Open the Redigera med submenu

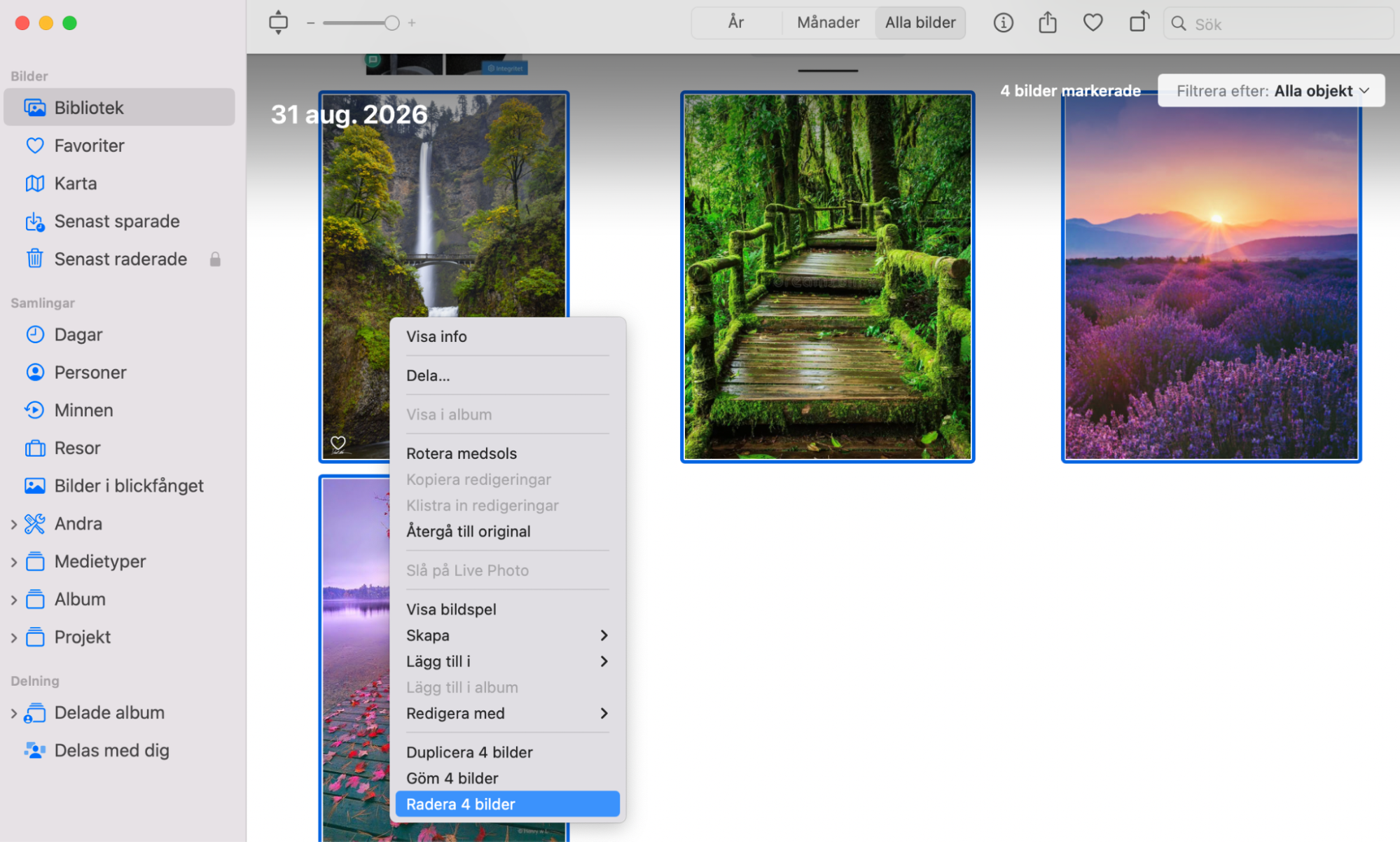tap(507, 714)
